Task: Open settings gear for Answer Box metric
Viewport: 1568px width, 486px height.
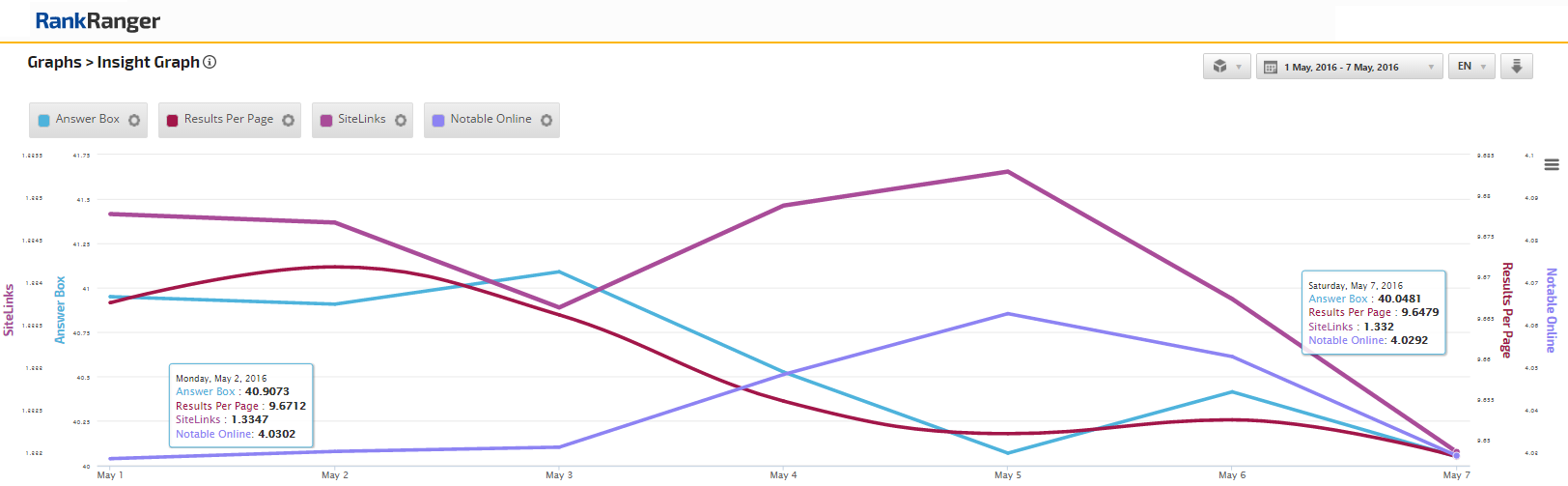Action: pyautogui.click(x=134, y=121)
